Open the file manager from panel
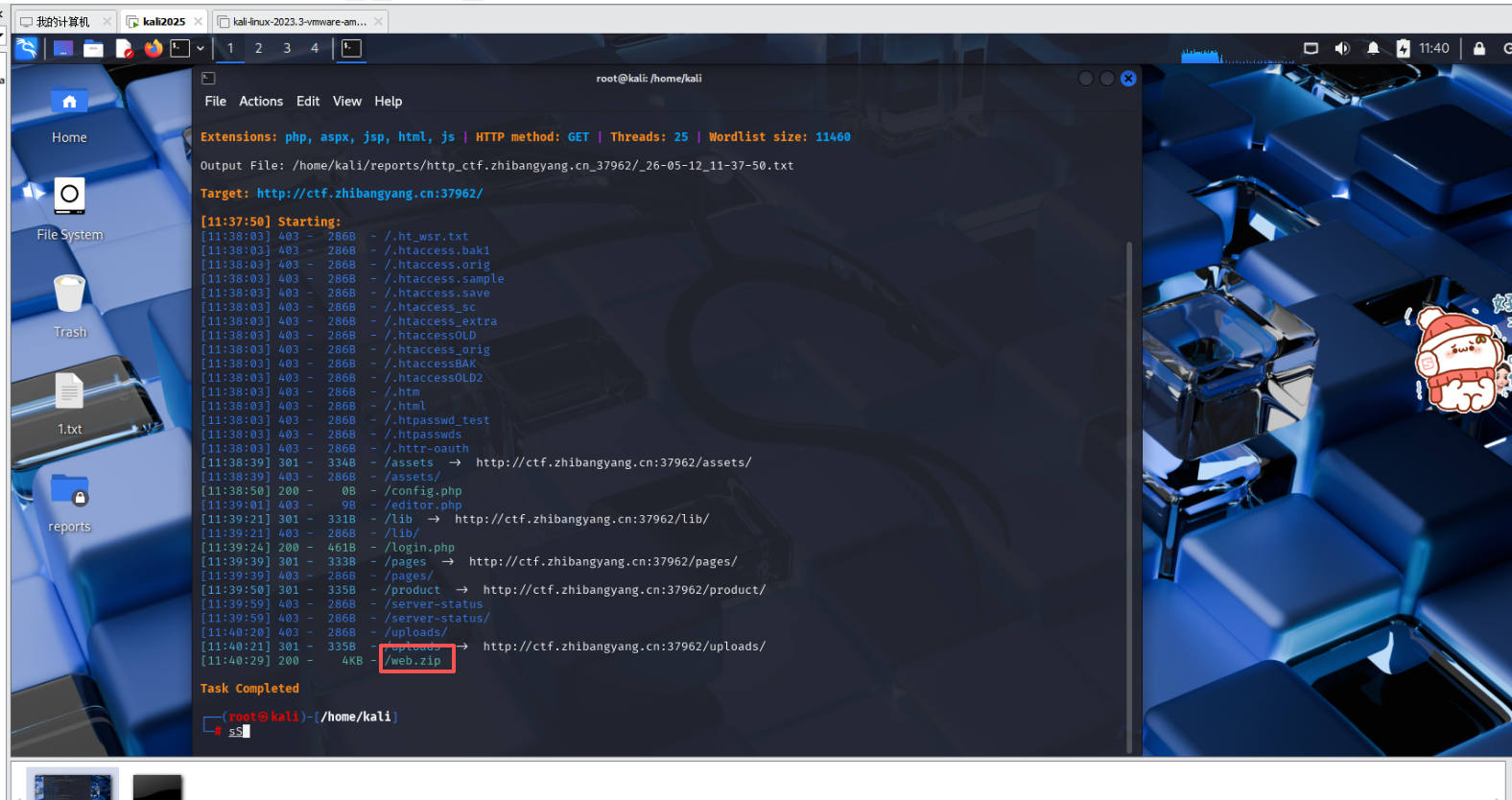This screenshot has height=800, width=1512. coord(93,48)
